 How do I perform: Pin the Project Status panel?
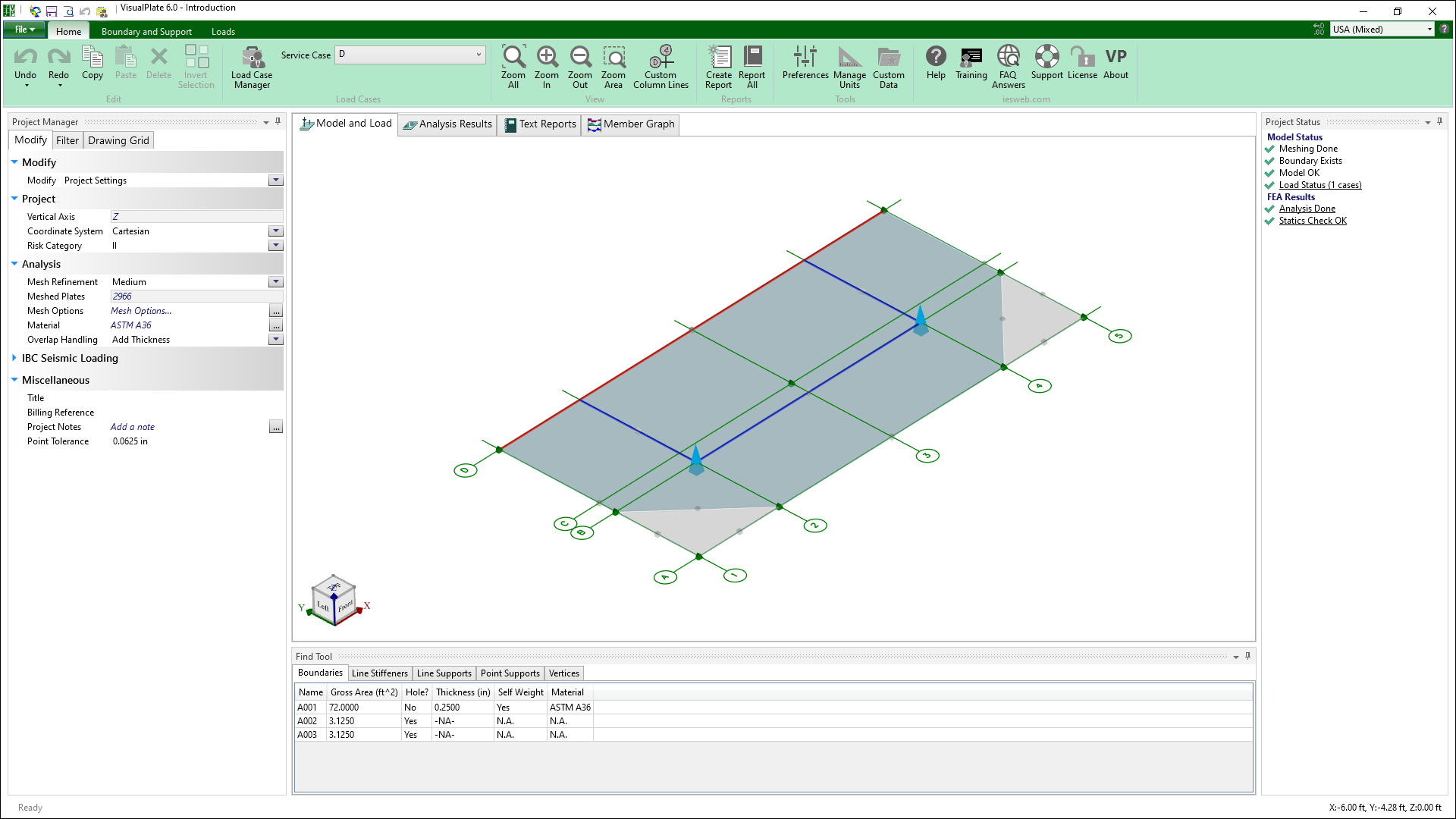point(1439,121)
